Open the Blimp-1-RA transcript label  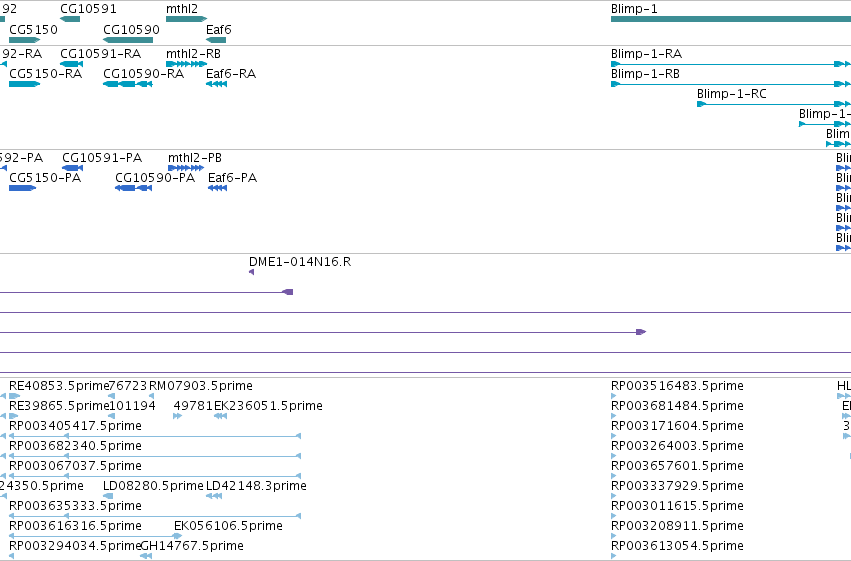(x=646, y=54)
